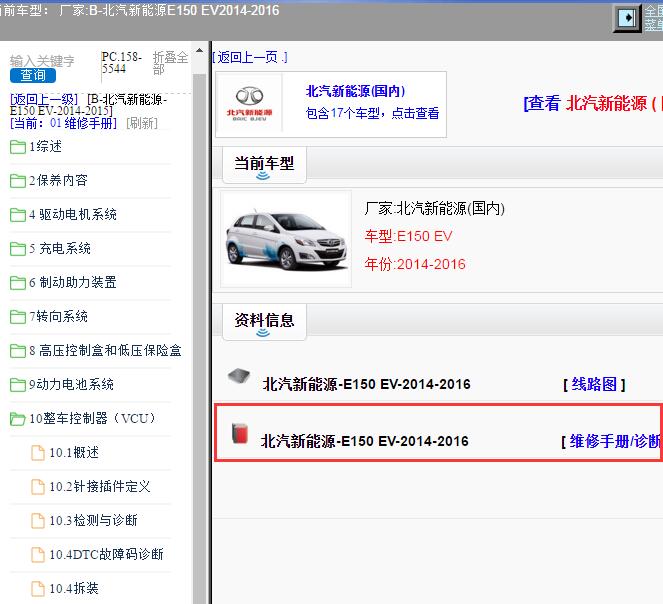Open the 10.3检测与诊断 page
663x604 pixels.
[93, 520]
